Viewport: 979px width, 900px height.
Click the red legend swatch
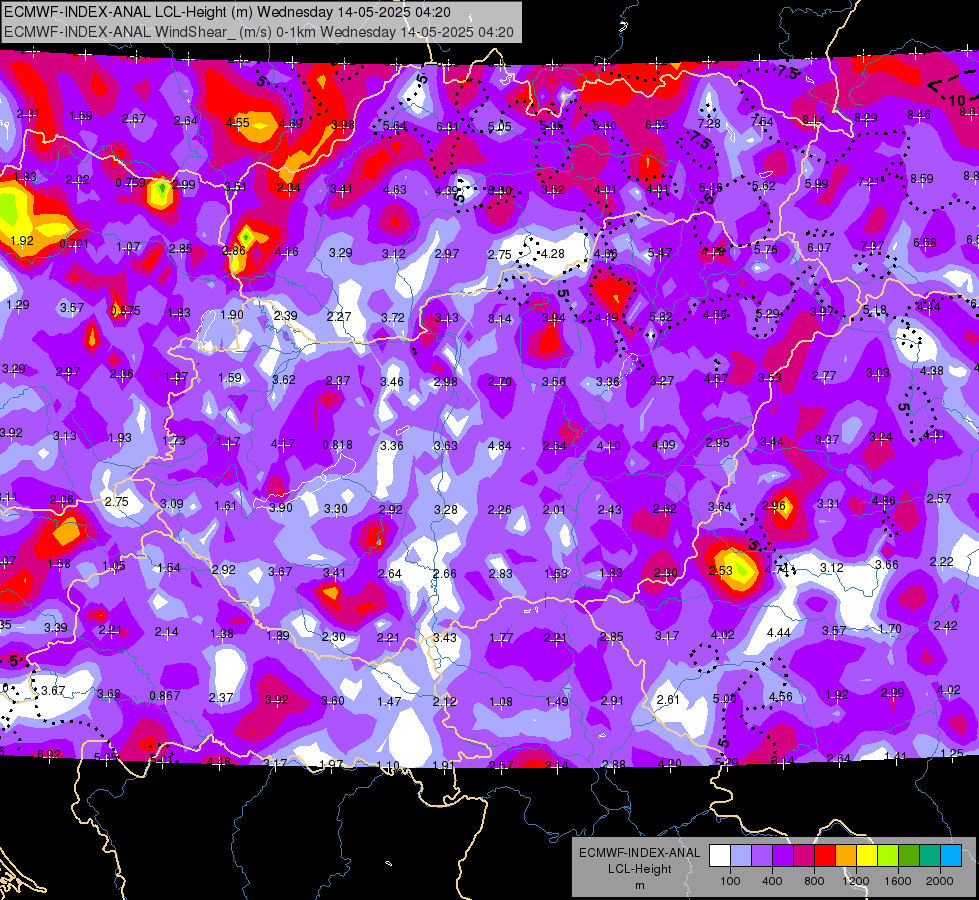pyautogui.click(x=825, y=856)
